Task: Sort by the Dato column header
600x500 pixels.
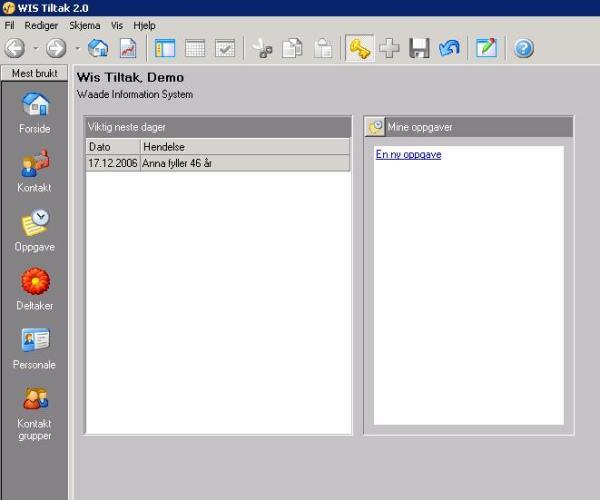Action: (113, 147)
